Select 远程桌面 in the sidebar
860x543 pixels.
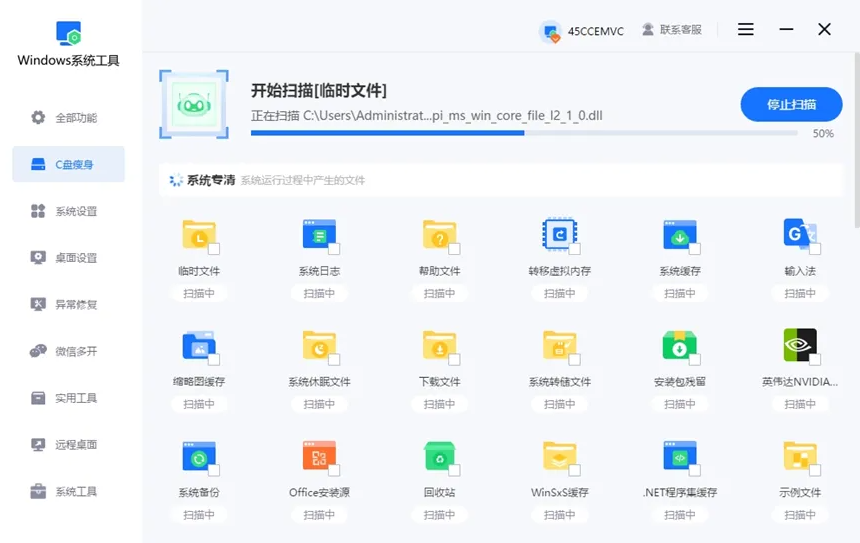(69, 445)
